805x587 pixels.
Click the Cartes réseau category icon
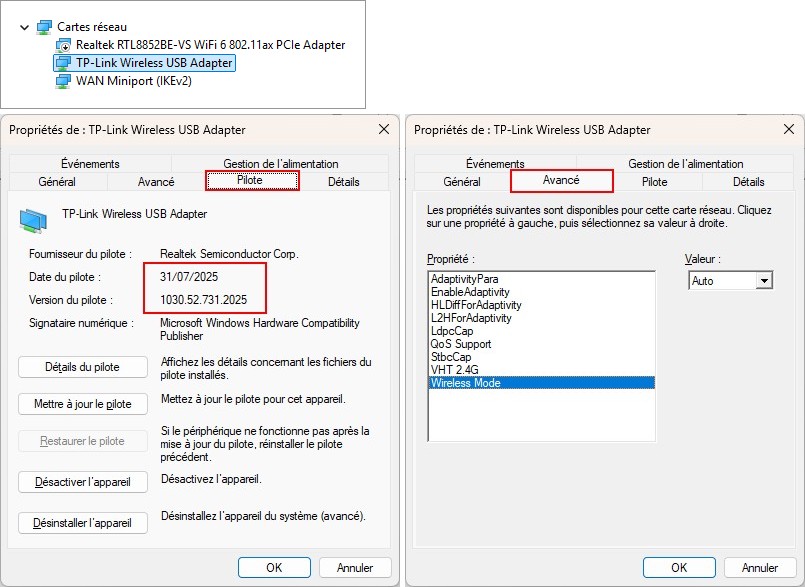click(44, 27)
